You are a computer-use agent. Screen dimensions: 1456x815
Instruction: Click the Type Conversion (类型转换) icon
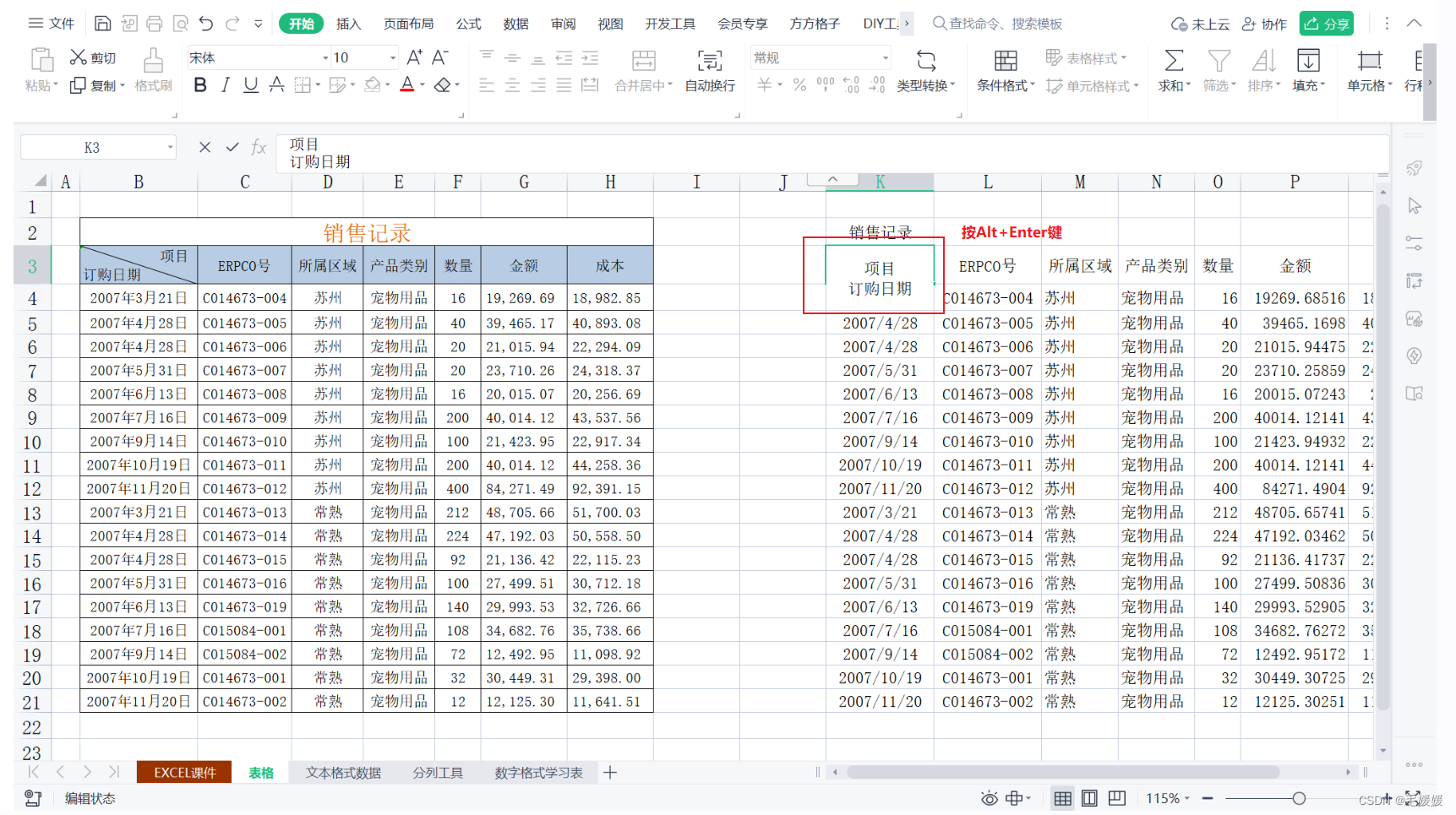click(x=926, y=61)
